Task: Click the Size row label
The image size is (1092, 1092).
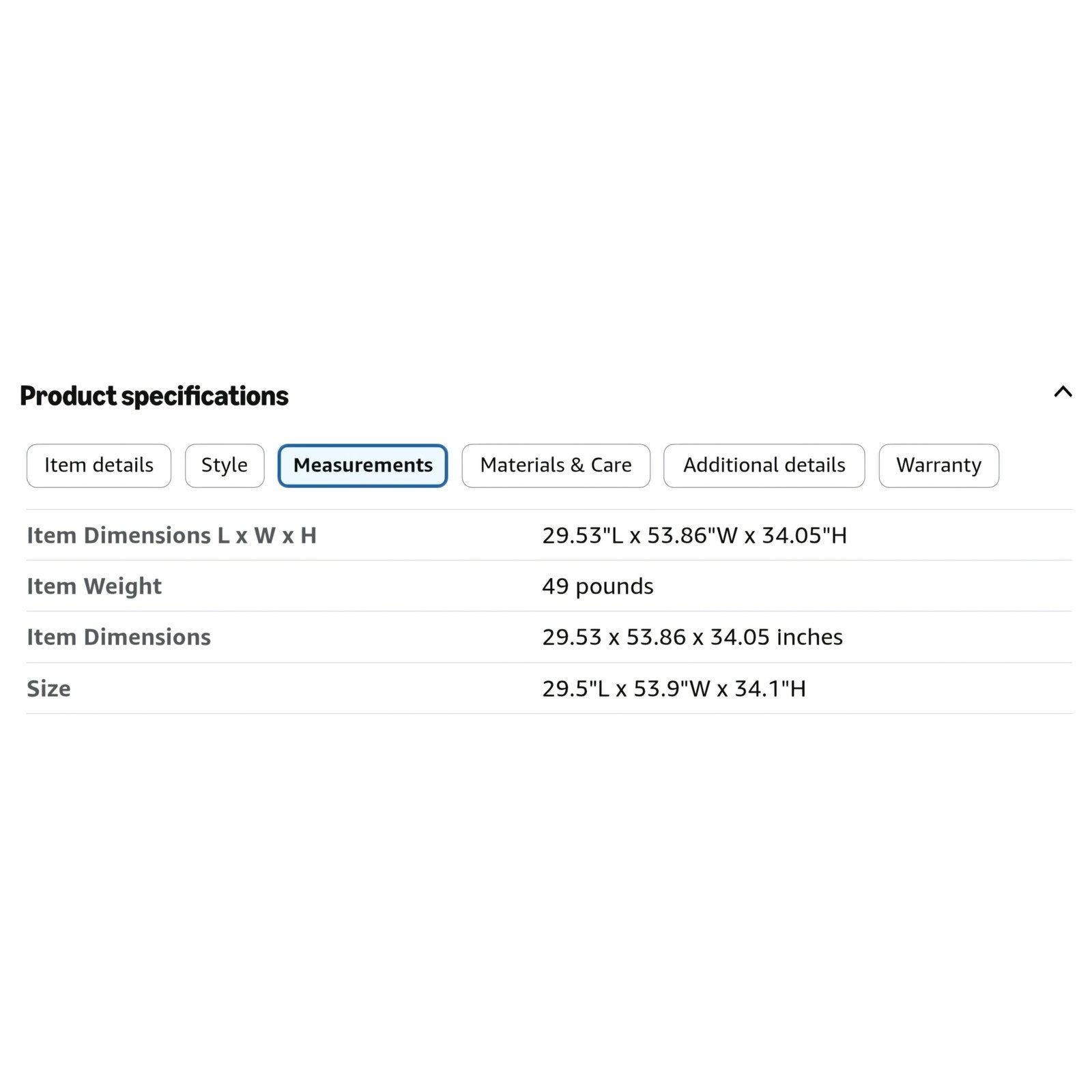Action: point(48,689)
